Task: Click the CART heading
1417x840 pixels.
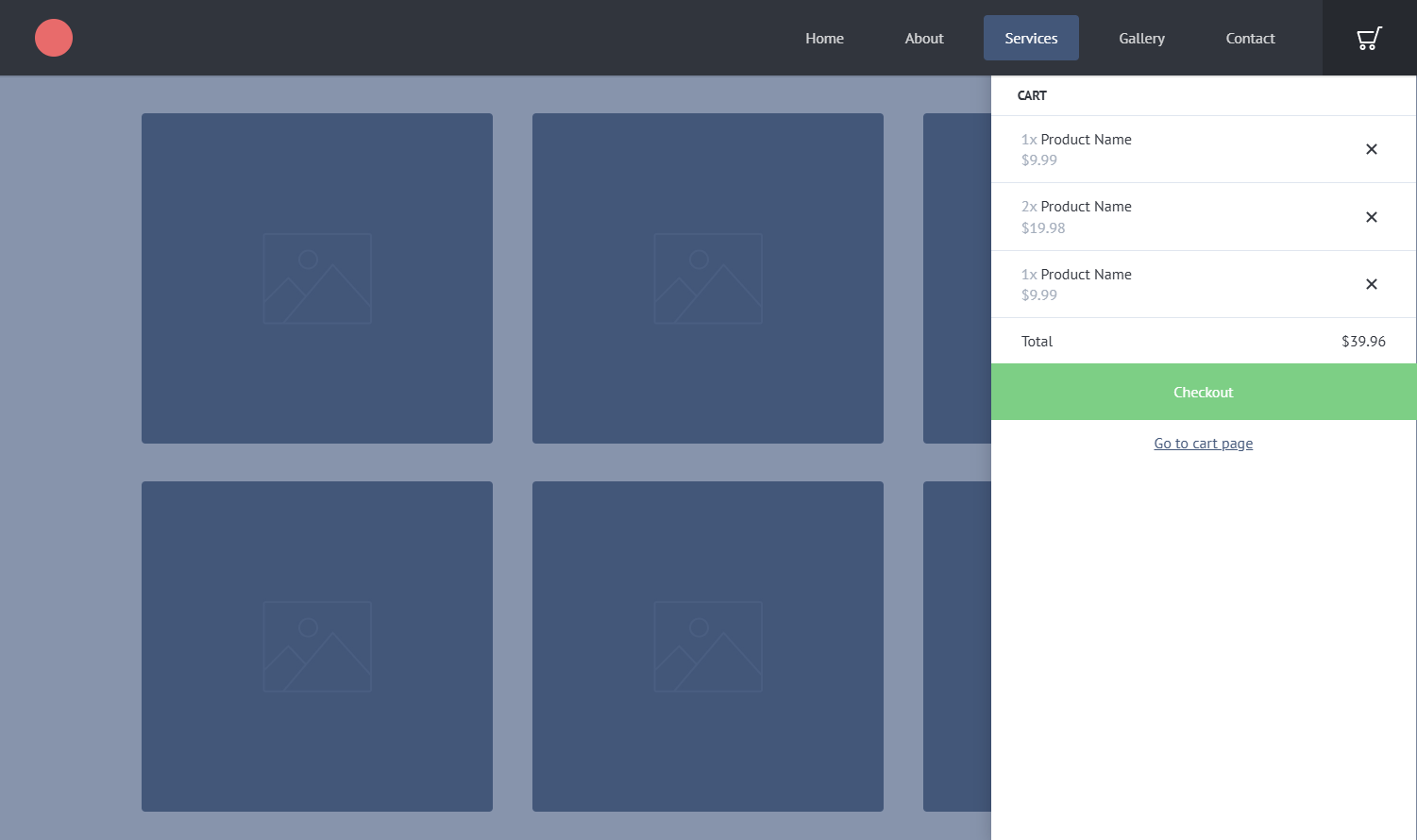Action: click(x=1032, y=95)
